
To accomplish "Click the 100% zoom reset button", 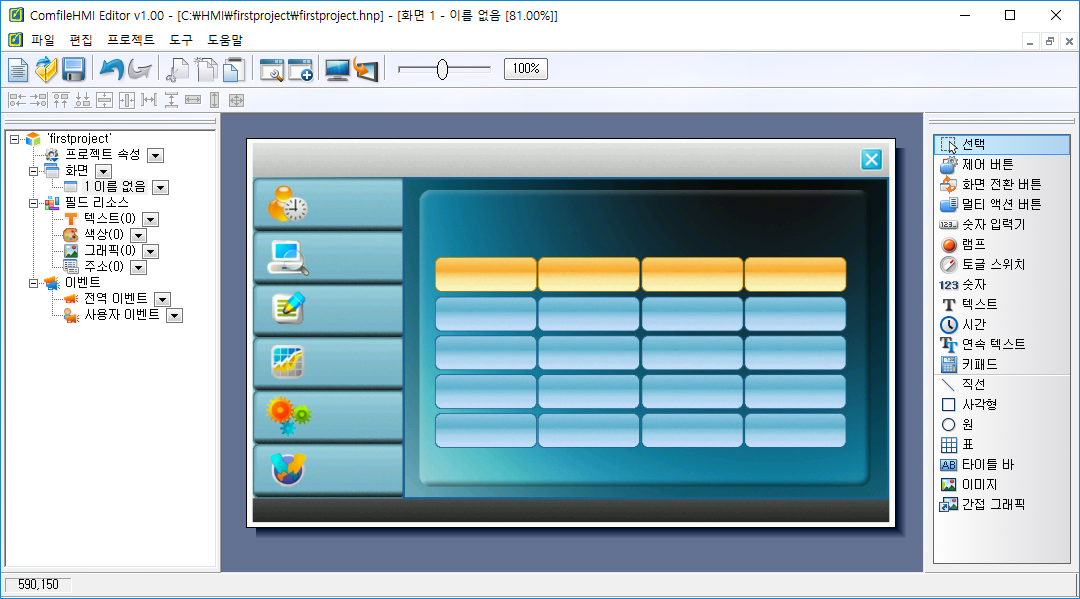I will click(525, 69).
